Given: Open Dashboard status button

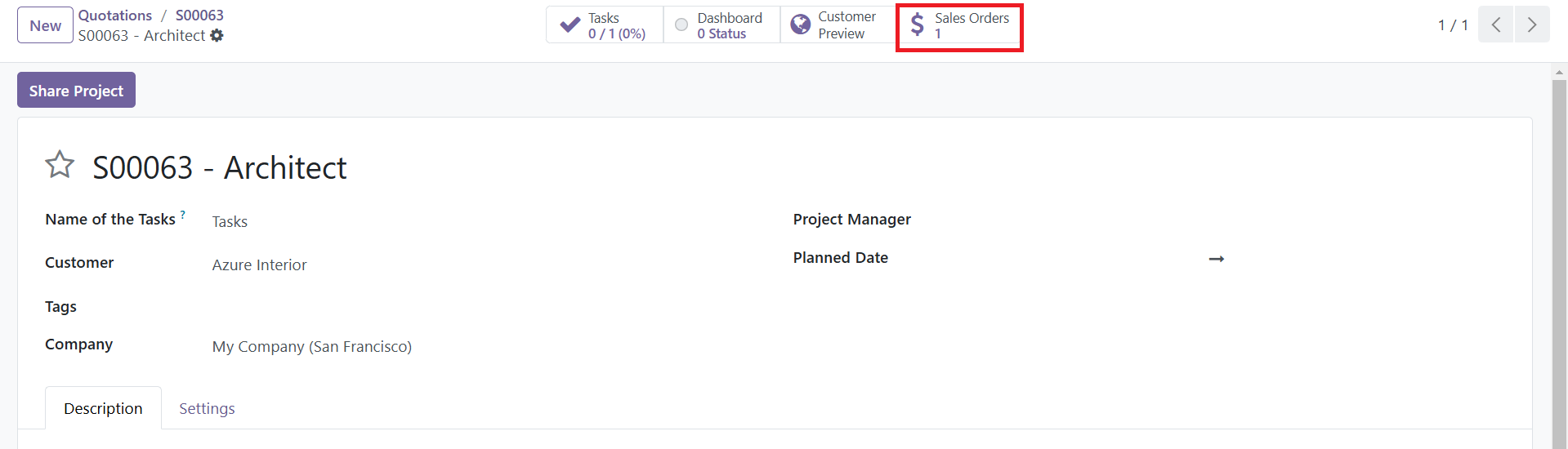Looking at the screenshot, I should tap(721, 25).
